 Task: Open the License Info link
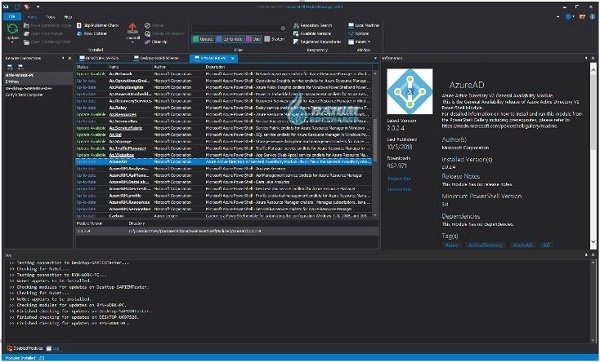[400, 189]
